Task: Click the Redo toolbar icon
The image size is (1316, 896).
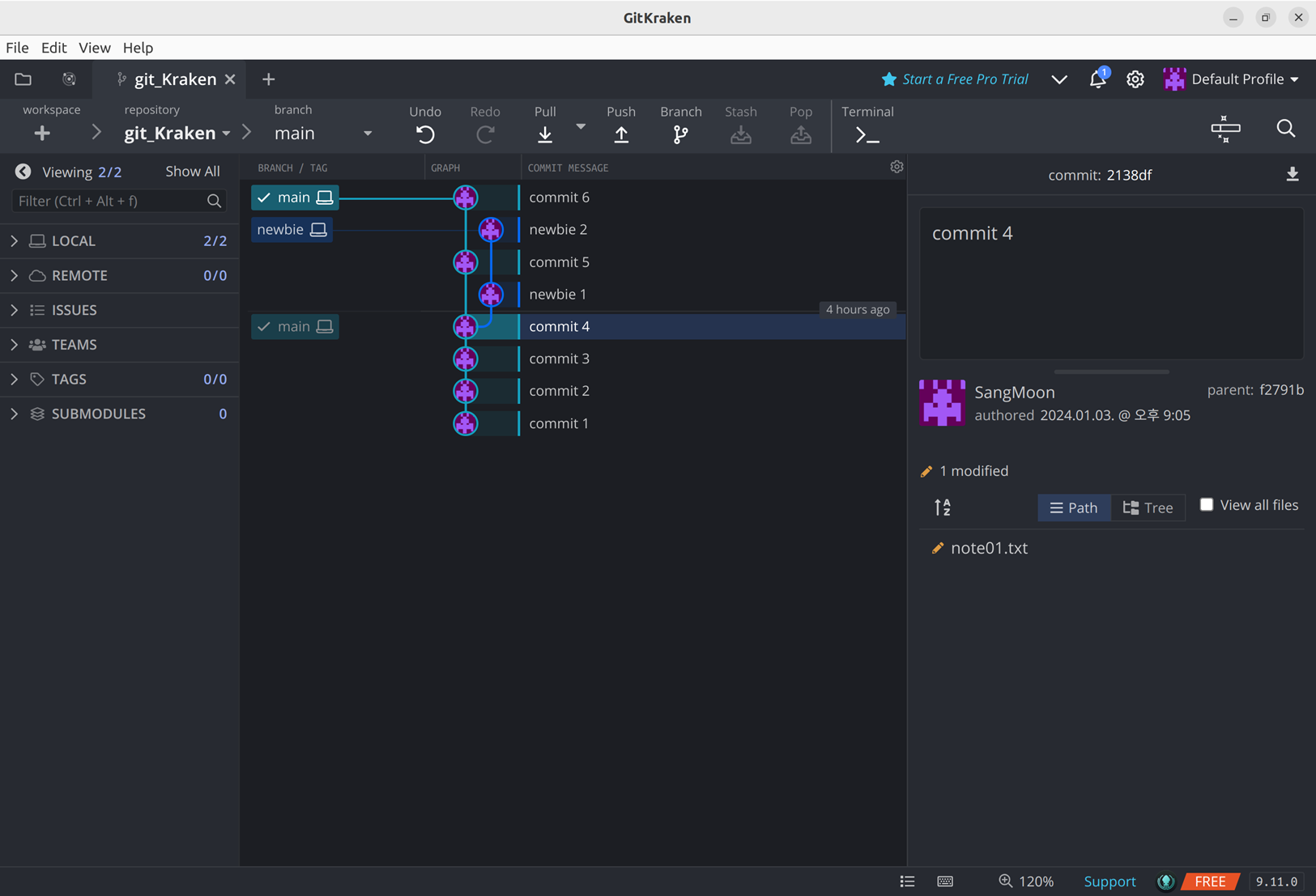Action: click(485, 134)
